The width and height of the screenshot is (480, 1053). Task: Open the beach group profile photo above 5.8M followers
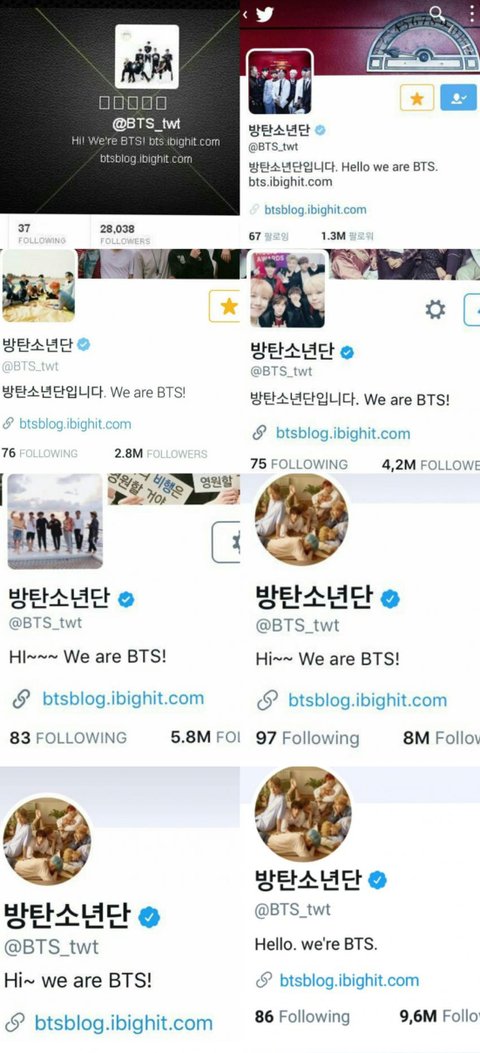click(x=55, y=521)
